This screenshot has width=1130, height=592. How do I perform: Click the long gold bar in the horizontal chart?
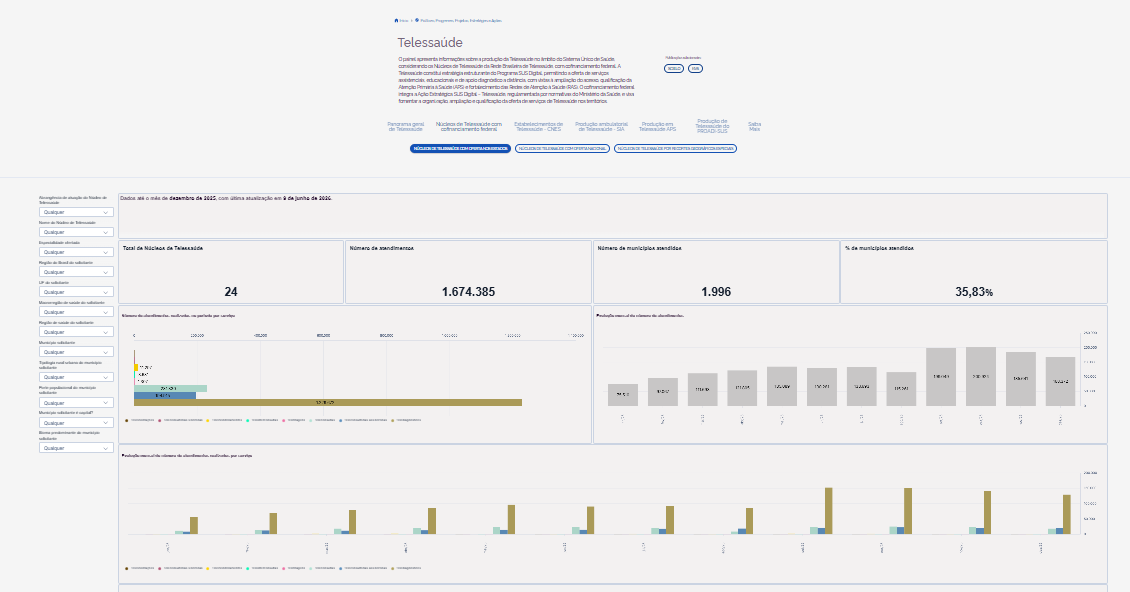pos(328,402)
